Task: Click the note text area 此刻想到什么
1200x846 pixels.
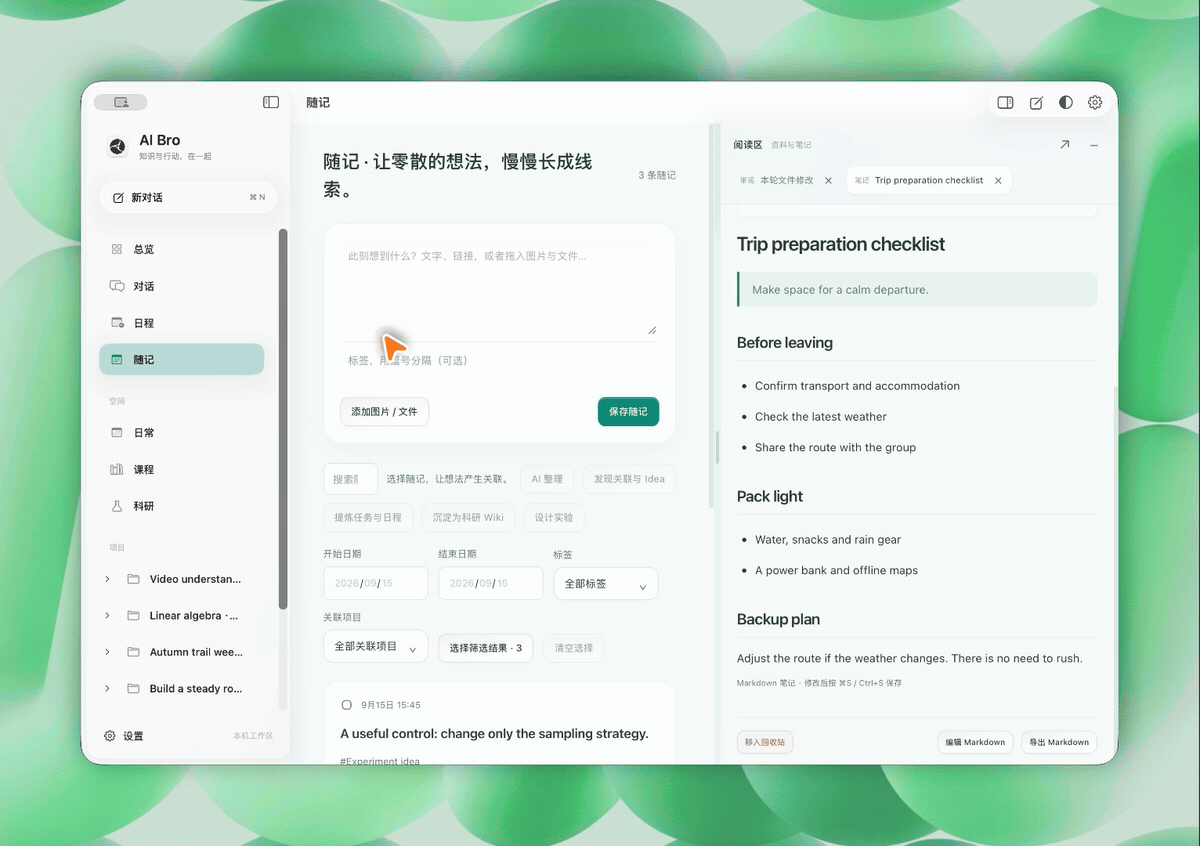Action: pos(499,288)
